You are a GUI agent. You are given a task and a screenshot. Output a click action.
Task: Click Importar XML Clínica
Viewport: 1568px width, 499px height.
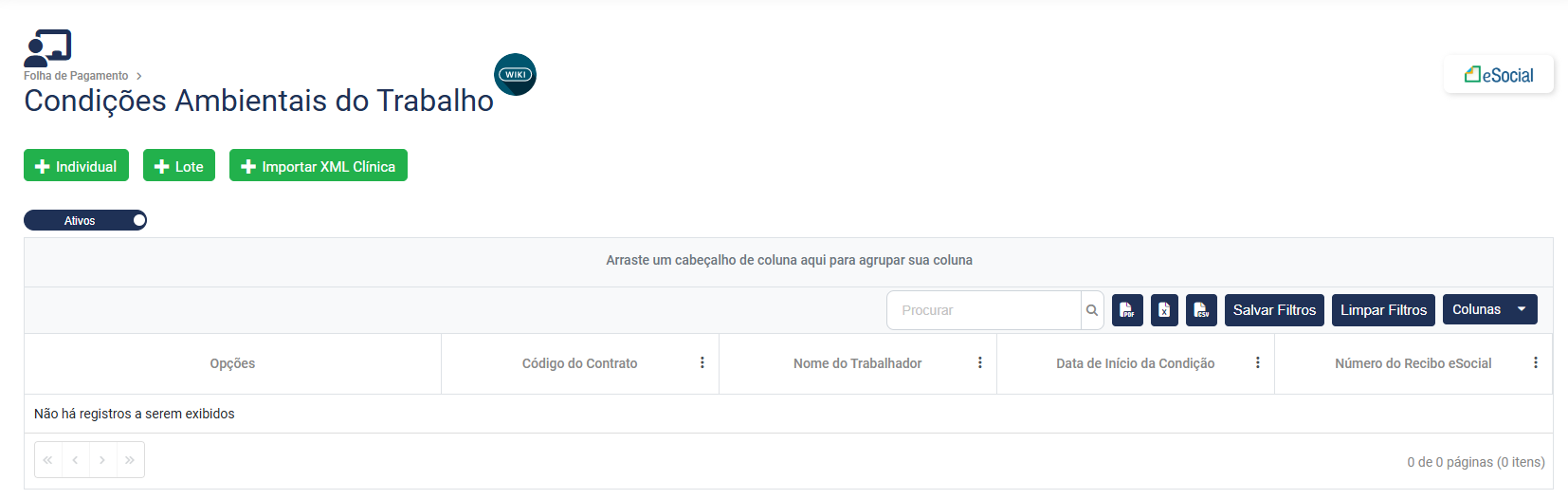[x=319, y=165]
